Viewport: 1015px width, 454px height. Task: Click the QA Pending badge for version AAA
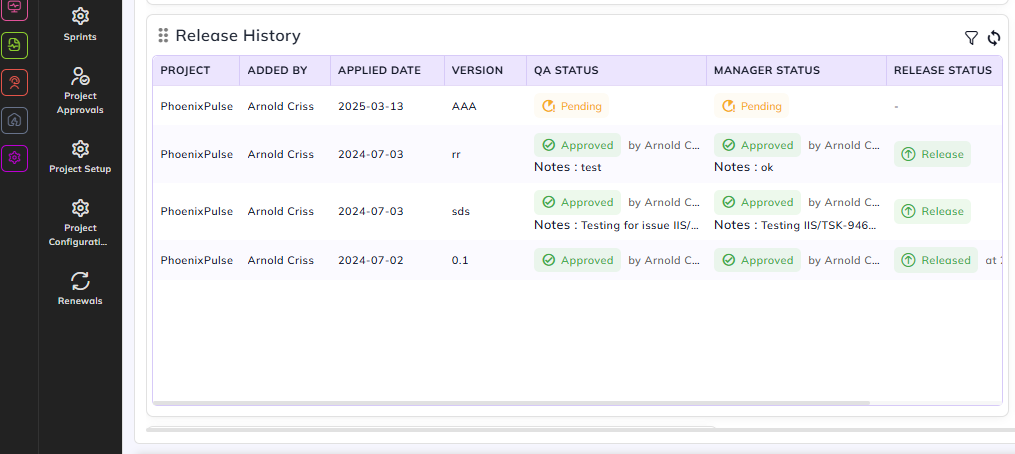click(572, 106)
